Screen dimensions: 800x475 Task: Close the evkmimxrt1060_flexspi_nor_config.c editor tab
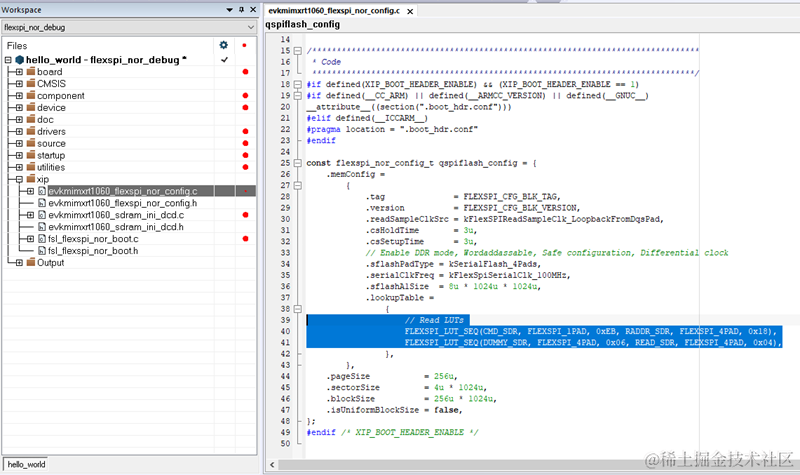[410, 11]
